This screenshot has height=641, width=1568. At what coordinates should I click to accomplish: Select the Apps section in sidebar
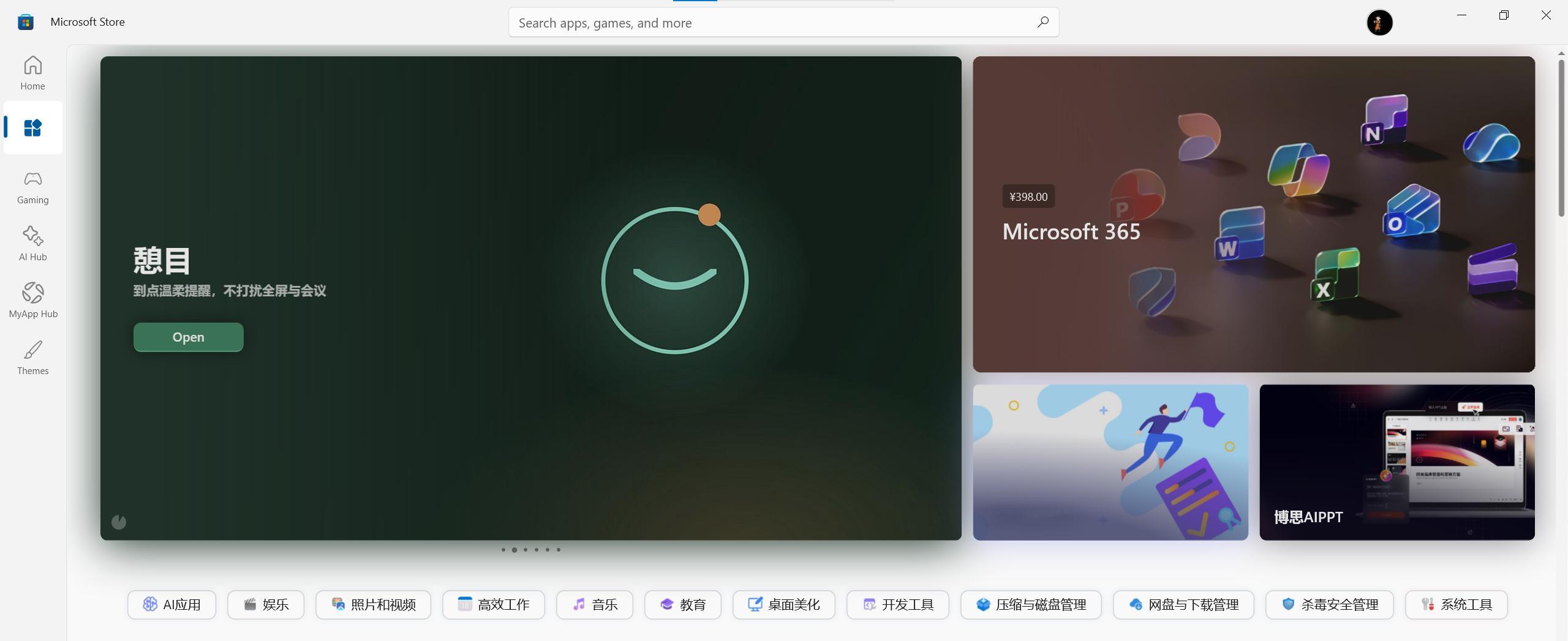(x=32, y=127)
